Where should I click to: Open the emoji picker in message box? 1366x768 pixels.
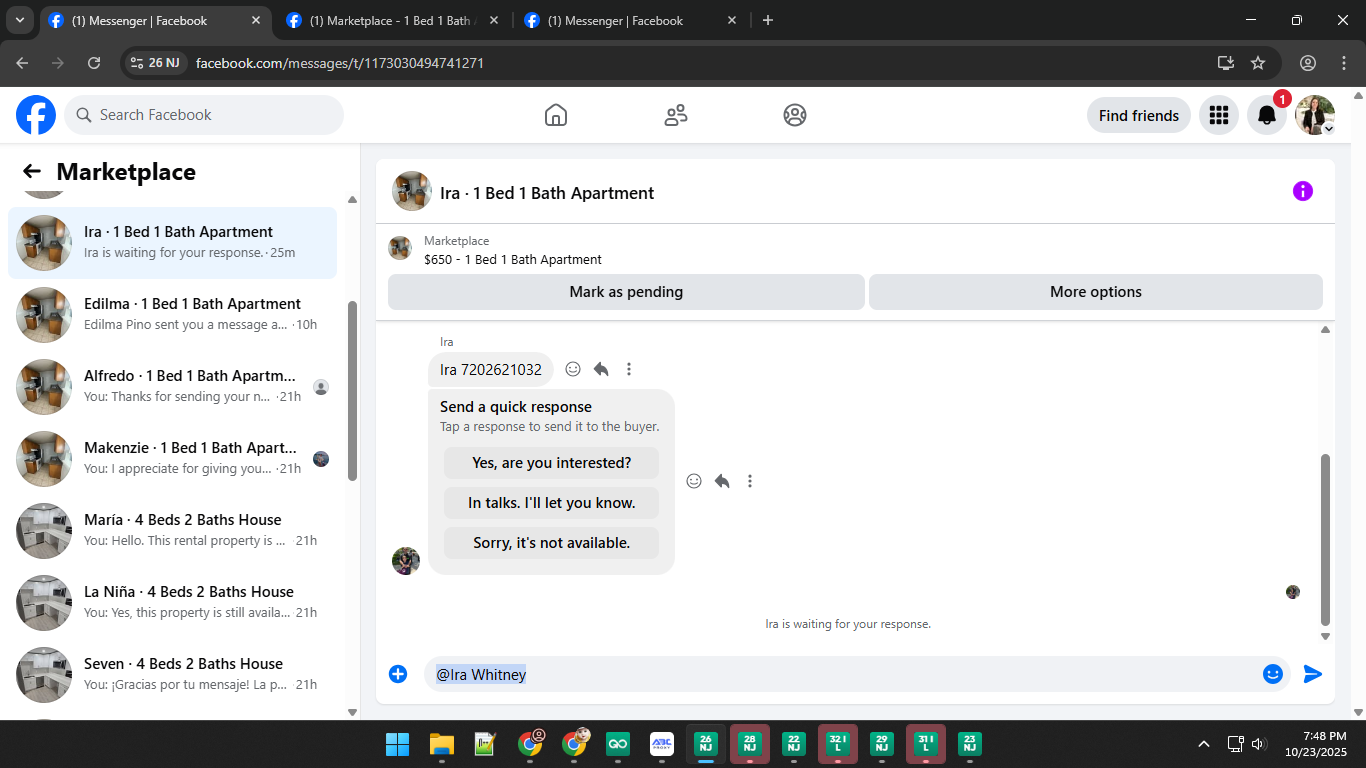(1273, 674)
